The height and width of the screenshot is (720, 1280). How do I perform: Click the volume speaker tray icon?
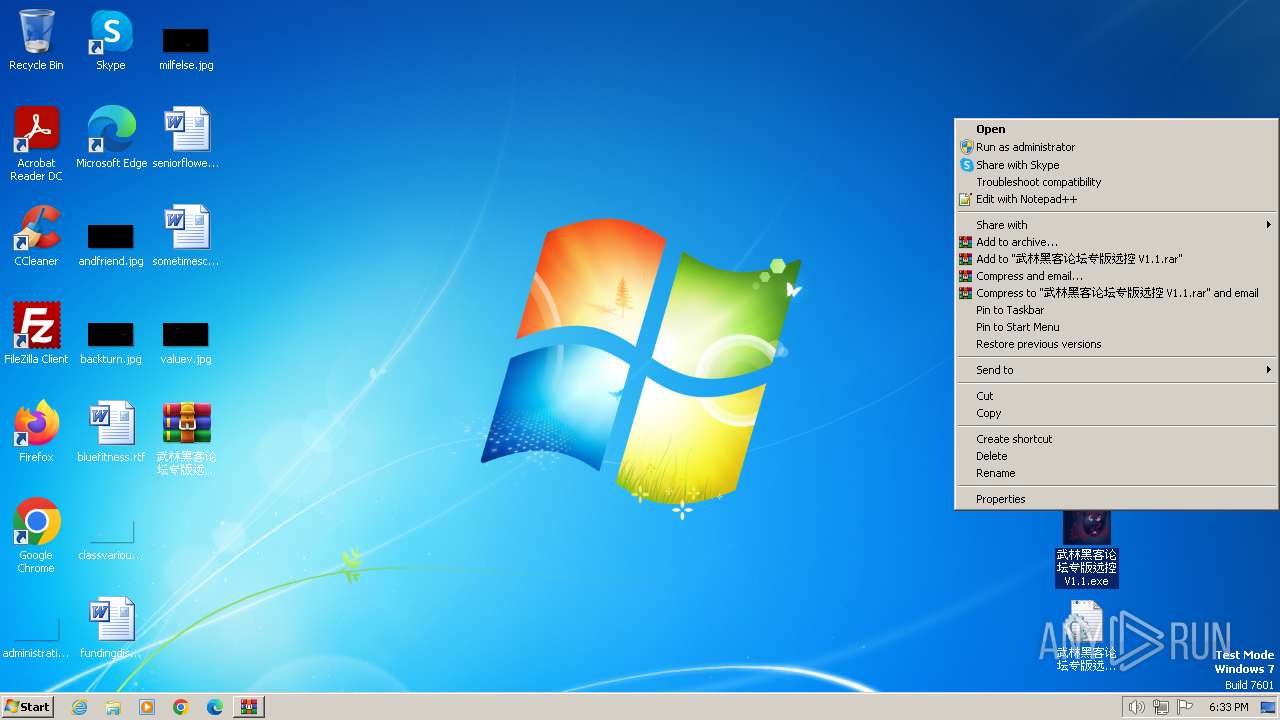click(x=1136, y=707)
